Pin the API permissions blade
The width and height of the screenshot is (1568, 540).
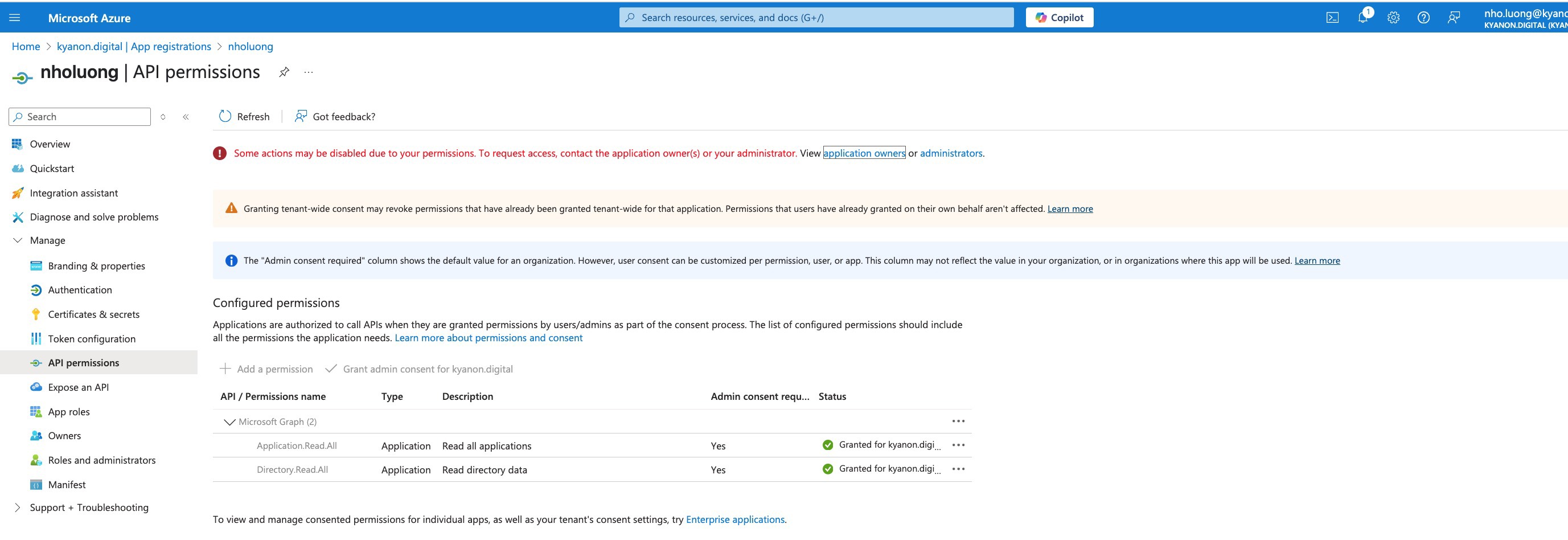(284, 72)
